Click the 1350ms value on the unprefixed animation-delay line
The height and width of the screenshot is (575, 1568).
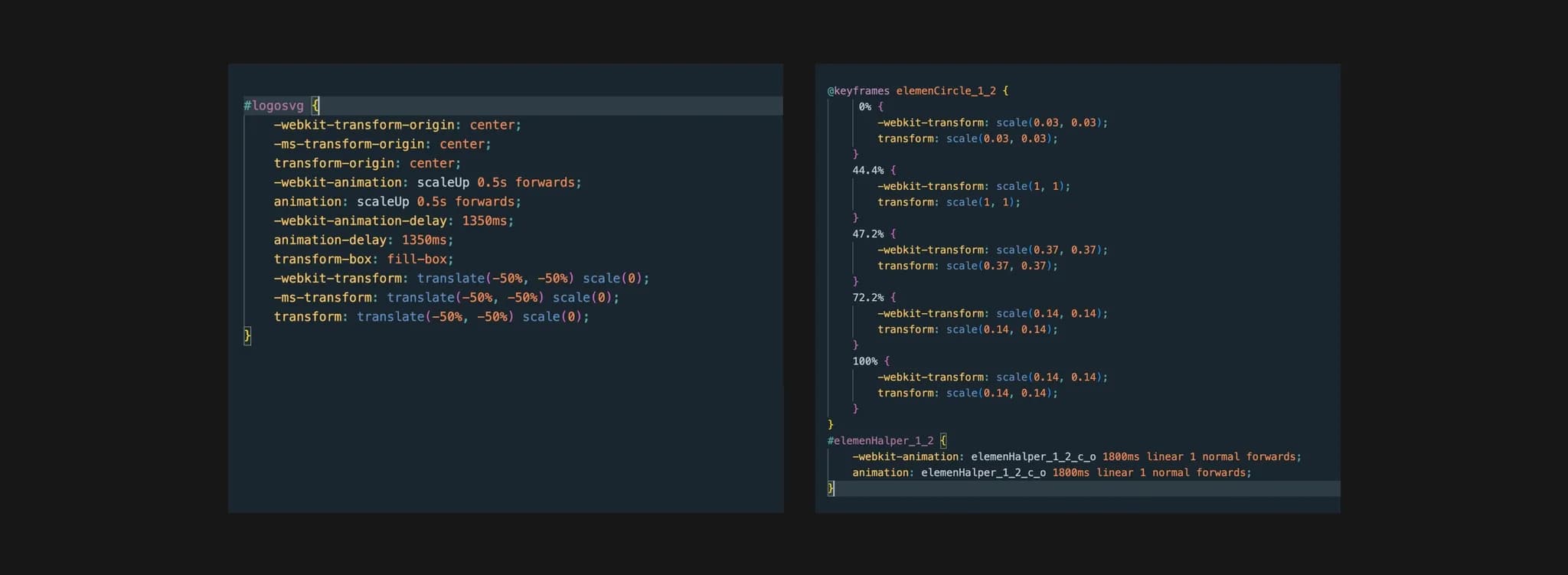pos(424,240)
